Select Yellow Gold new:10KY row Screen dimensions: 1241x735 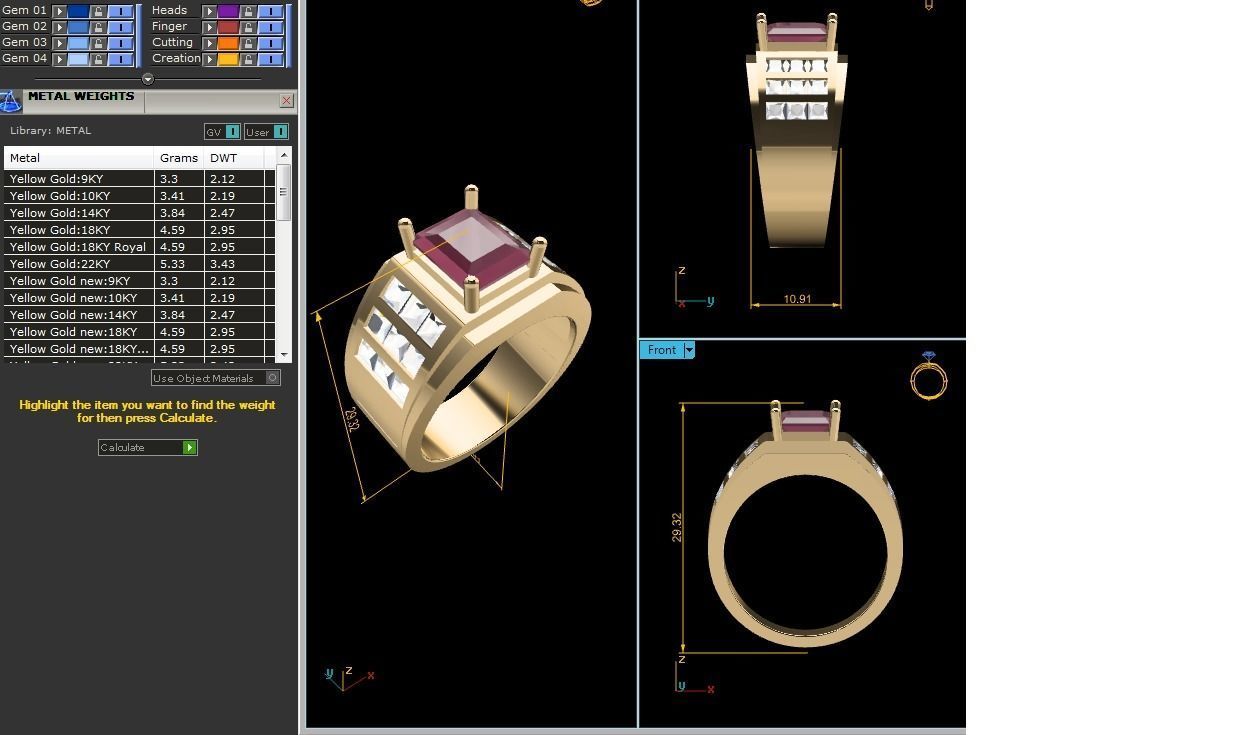point(139,298)
